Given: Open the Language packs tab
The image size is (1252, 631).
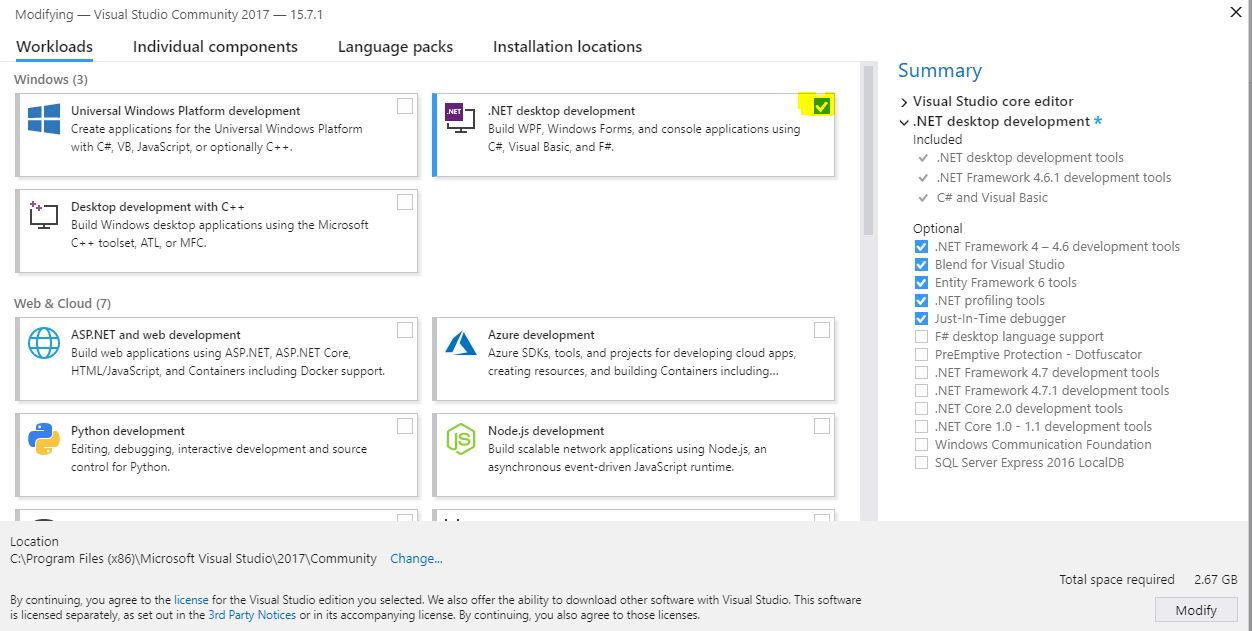Looking at the screenshot, I should coord(395,47).
